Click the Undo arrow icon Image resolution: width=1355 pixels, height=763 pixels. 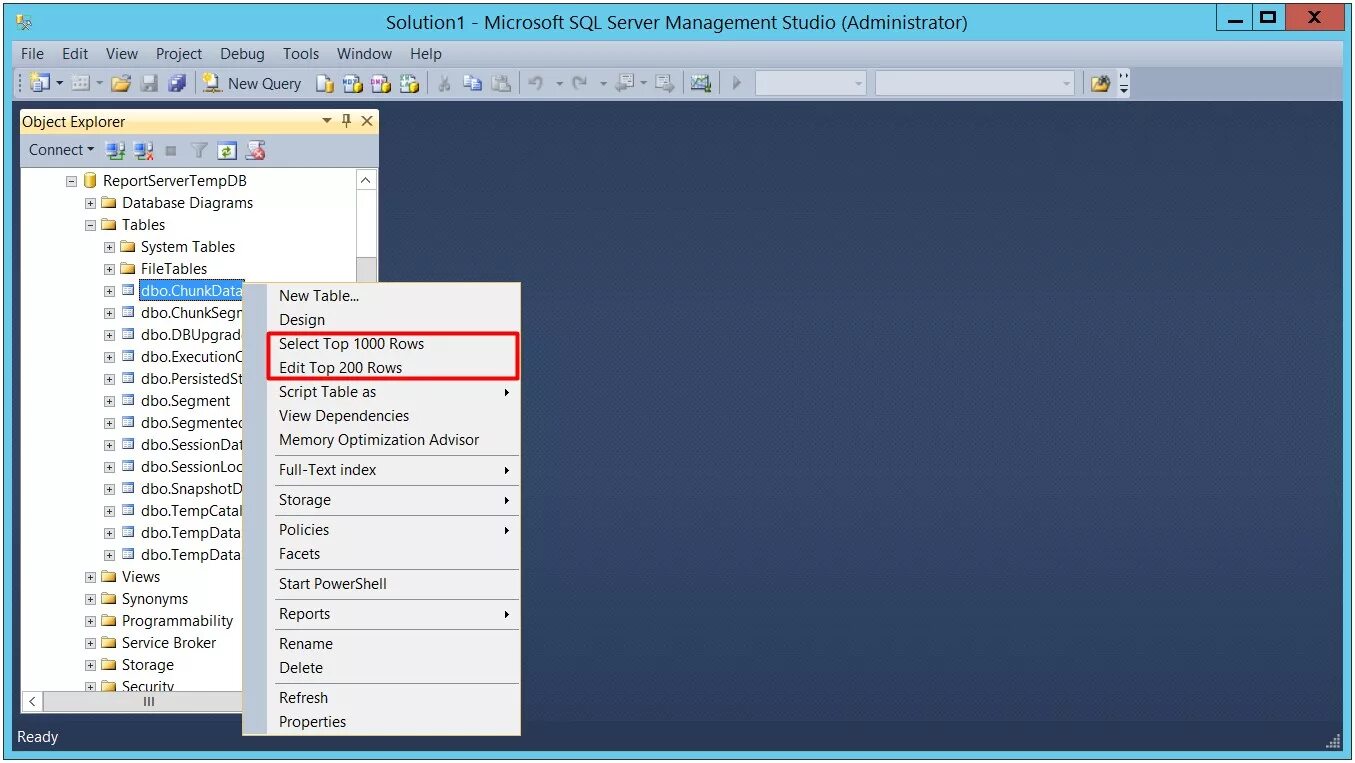536,84
